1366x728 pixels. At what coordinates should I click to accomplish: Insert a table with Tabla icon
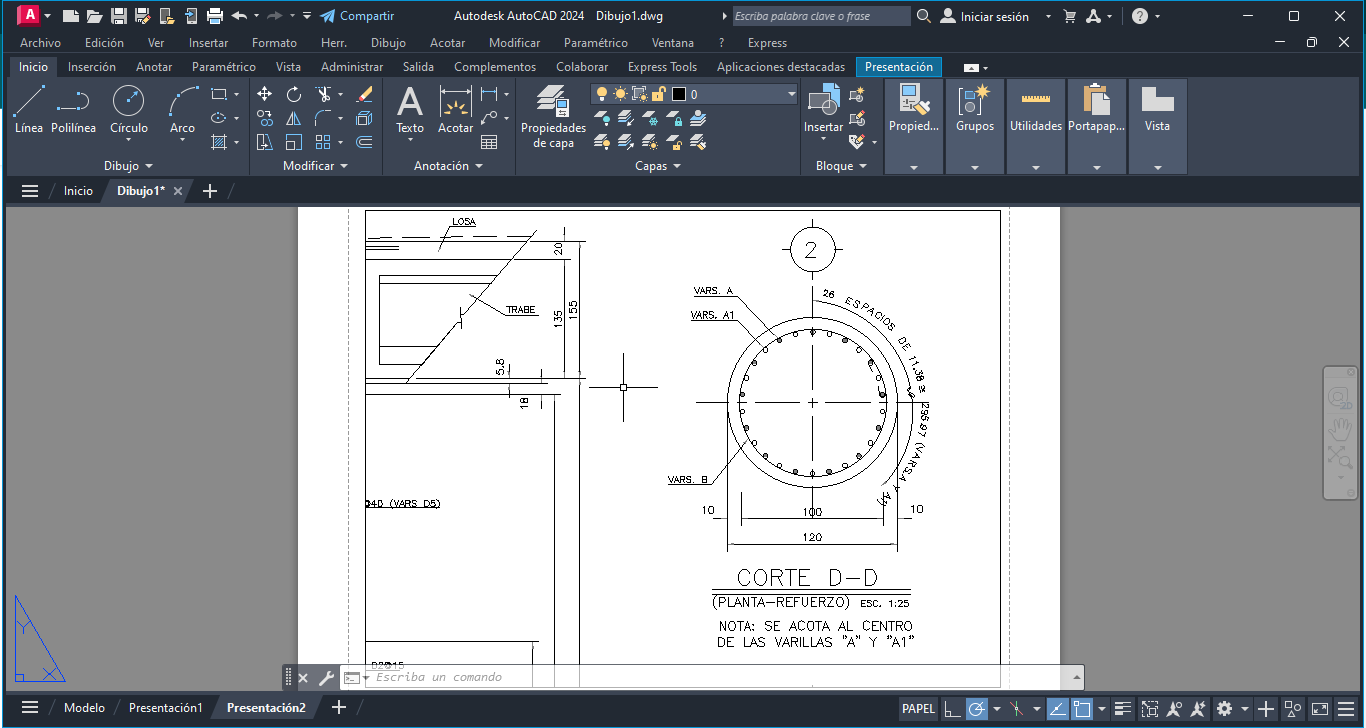tap(489, 142)
